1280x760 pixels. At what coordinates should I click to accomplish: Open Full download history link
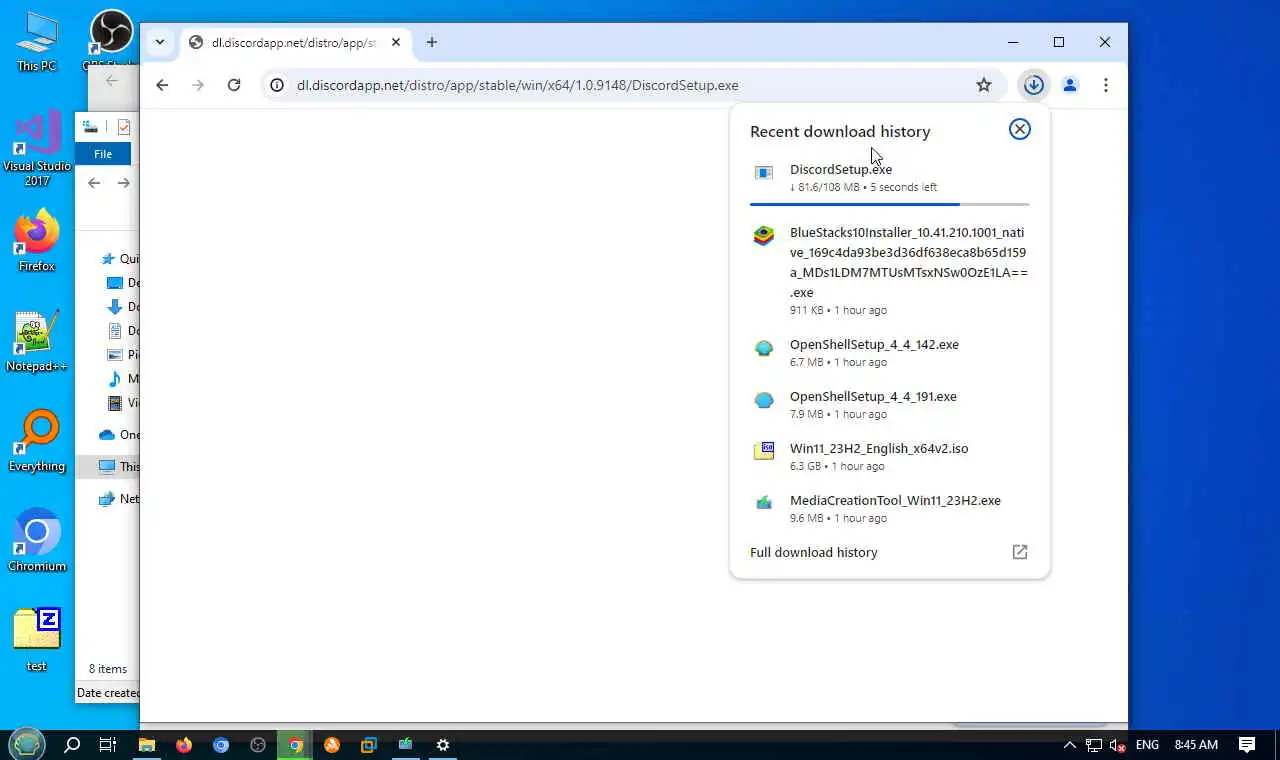point(813,552)
